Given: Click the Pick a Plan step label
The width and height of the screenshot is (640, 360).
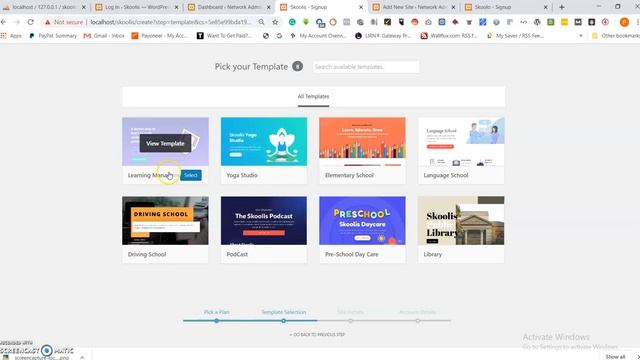Looking at the screenshot, I should pos(216,312).
